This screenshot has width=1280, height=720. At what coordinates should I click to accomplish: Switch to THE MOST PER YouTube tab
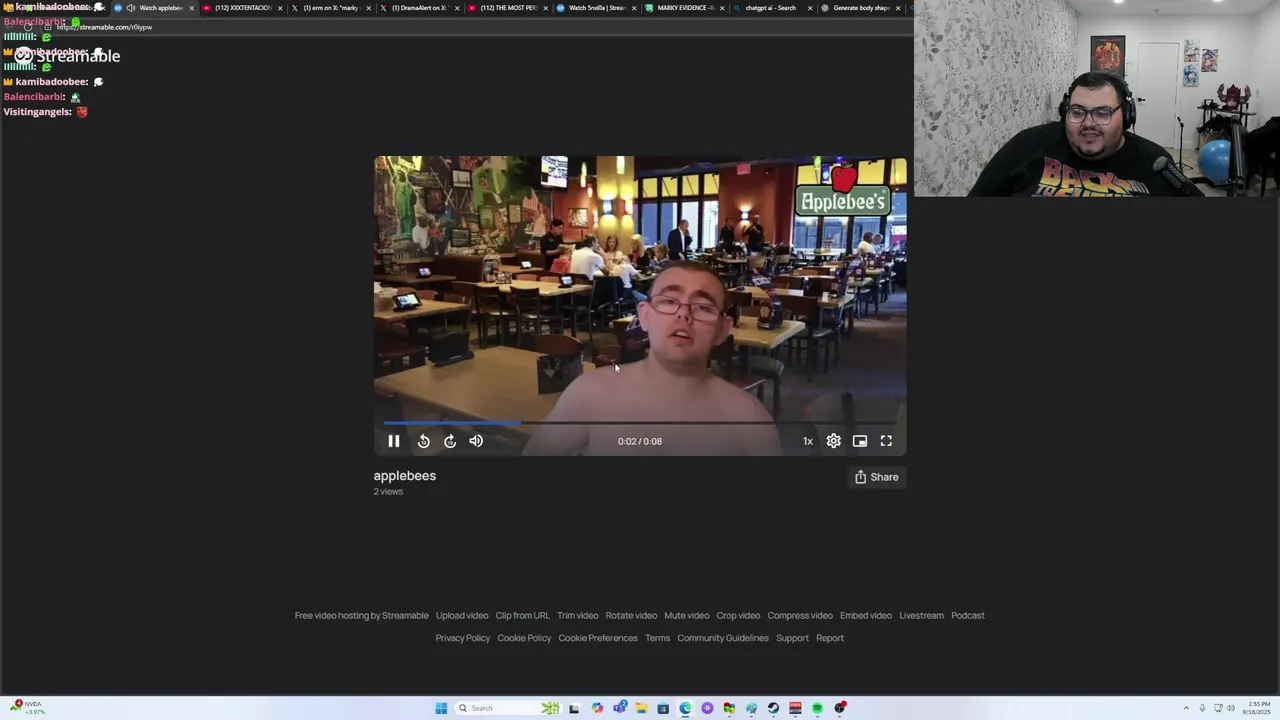pyautogui.click(x=507, y=8)
